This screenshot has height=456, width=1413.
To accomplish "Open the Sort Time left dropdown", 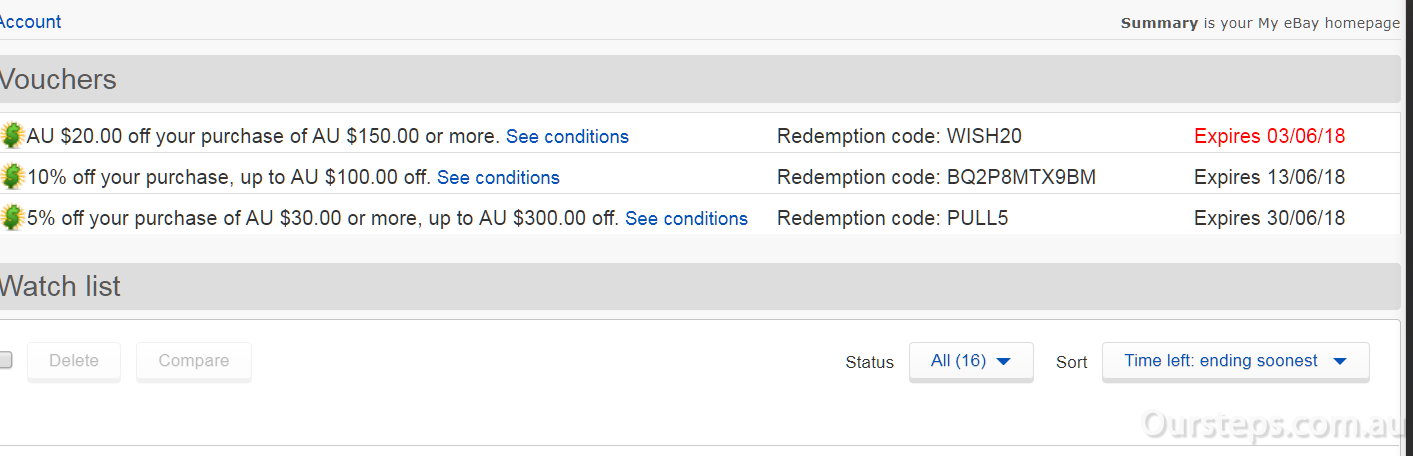I will click(1235, 361).
